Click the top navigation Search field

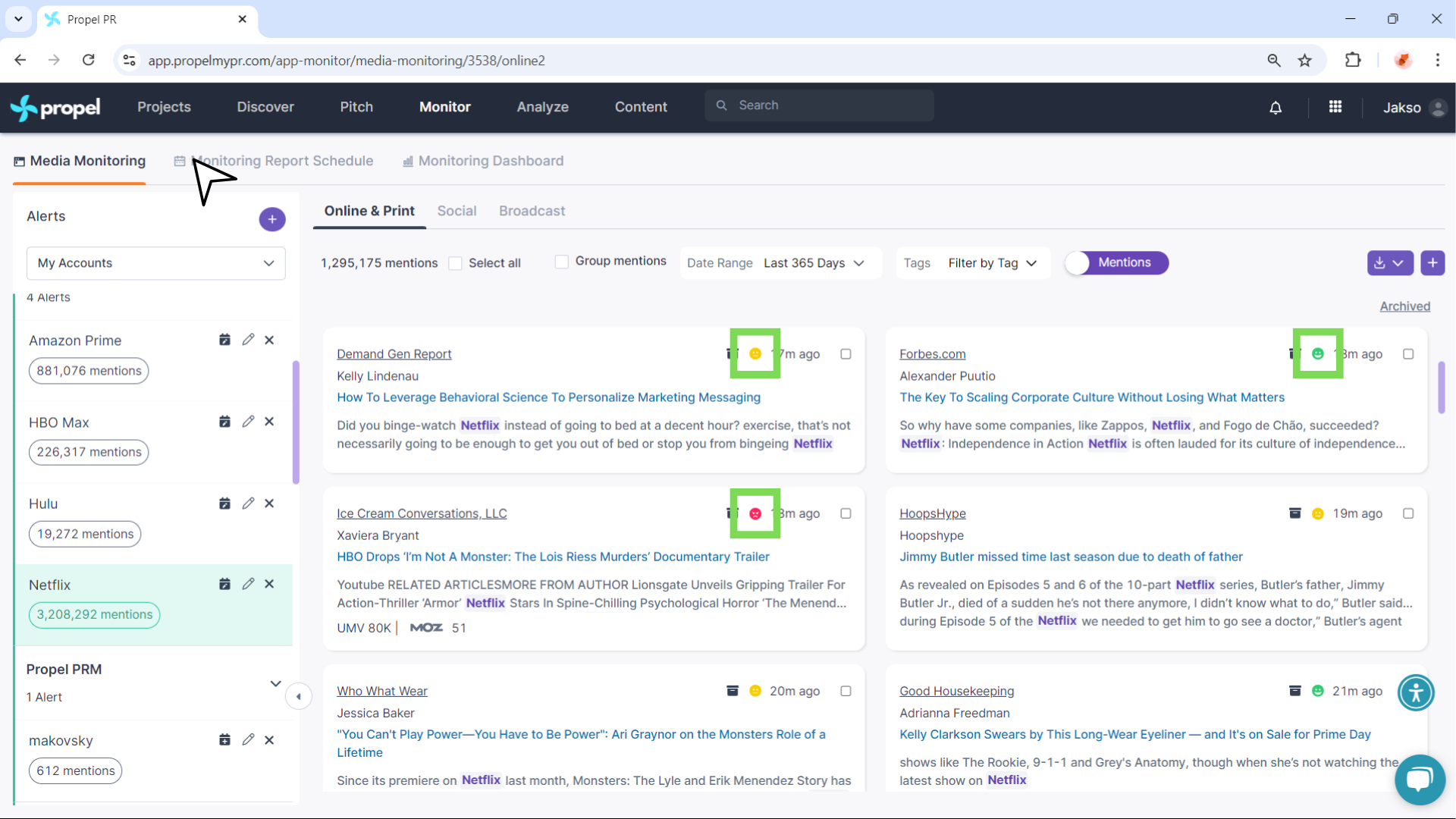click(x=819, y=105)
